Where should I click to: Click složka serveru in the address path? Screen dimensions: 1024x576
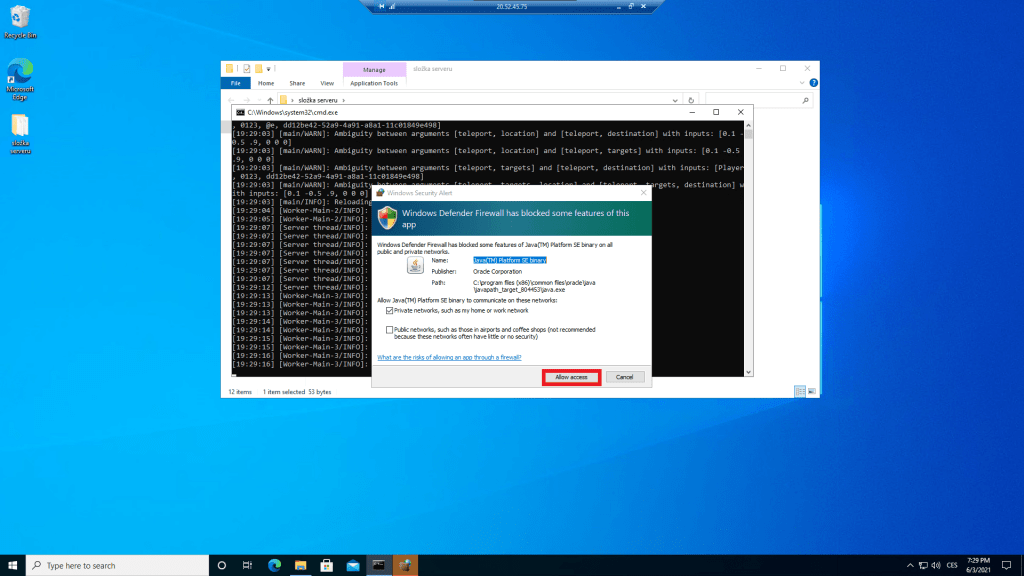click(318, 101)
